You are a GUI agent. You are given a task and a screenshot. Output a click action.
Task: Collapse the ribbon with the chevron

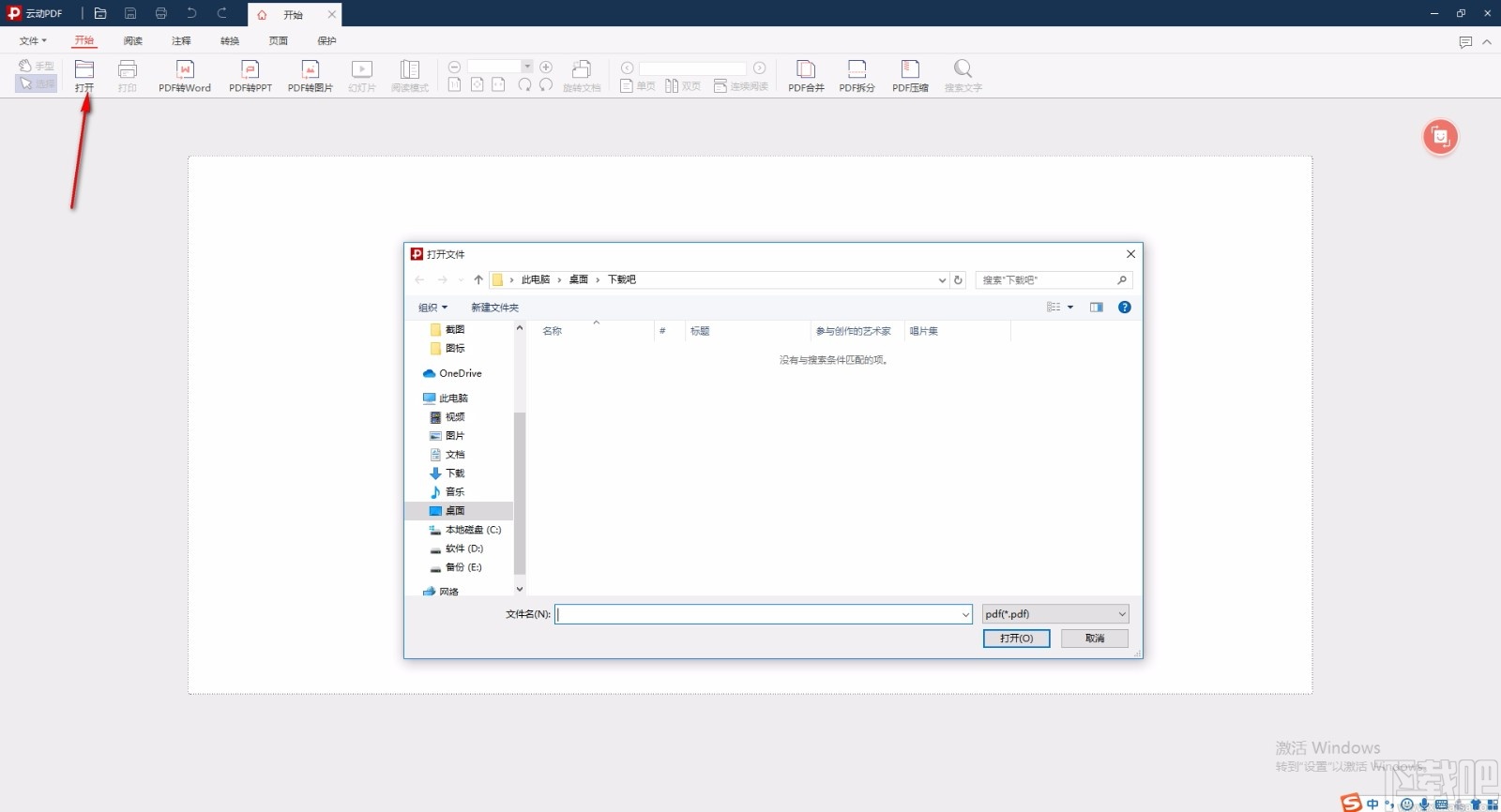pos(1487,42)
